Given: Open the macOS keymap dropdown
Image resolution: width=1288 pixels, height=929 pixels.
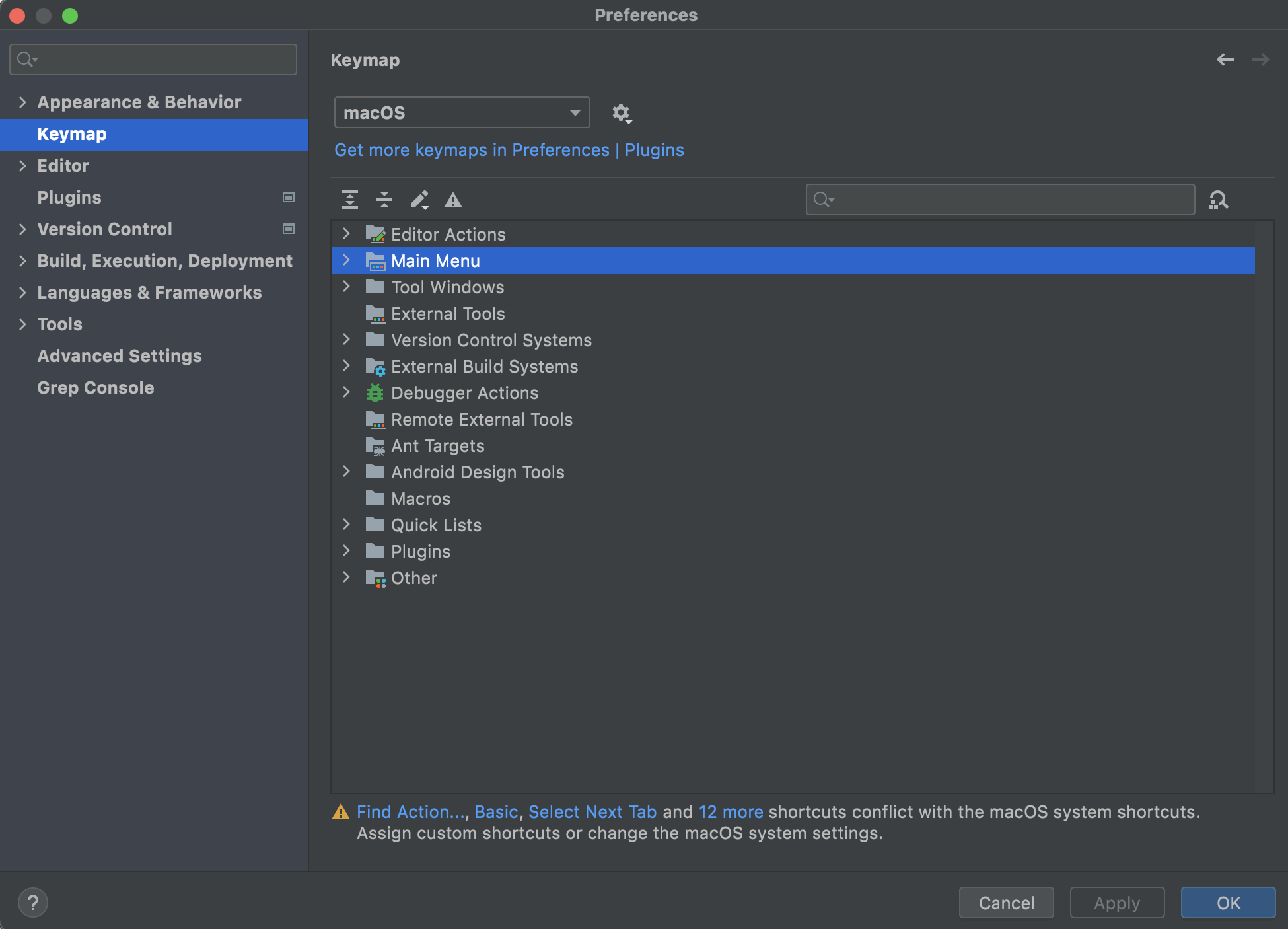Looking at the screenshot, I should (462, 113).
